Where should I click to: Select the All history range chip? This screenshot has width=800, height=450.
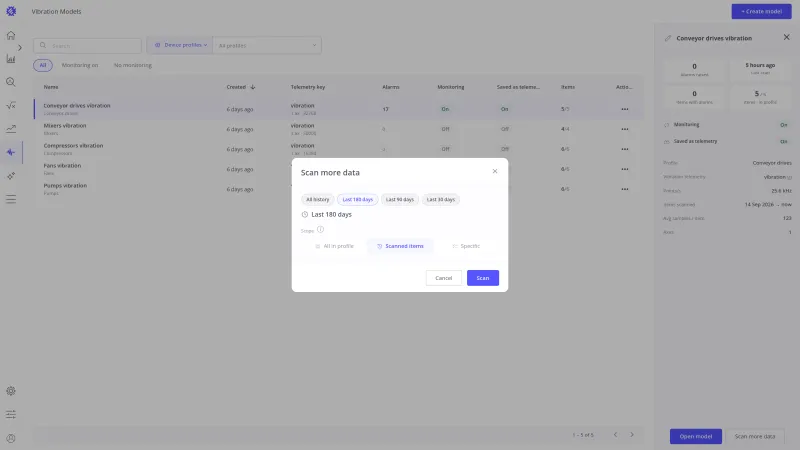point(317,199)
